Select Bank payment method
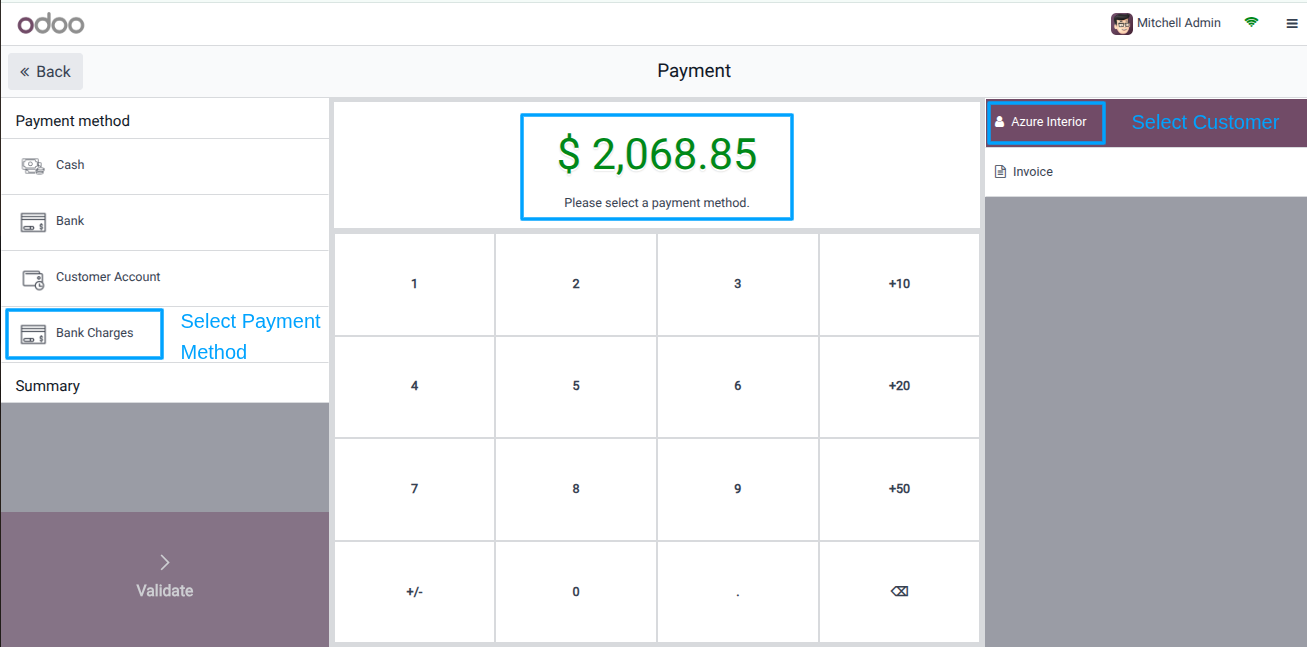 point(165,222)
